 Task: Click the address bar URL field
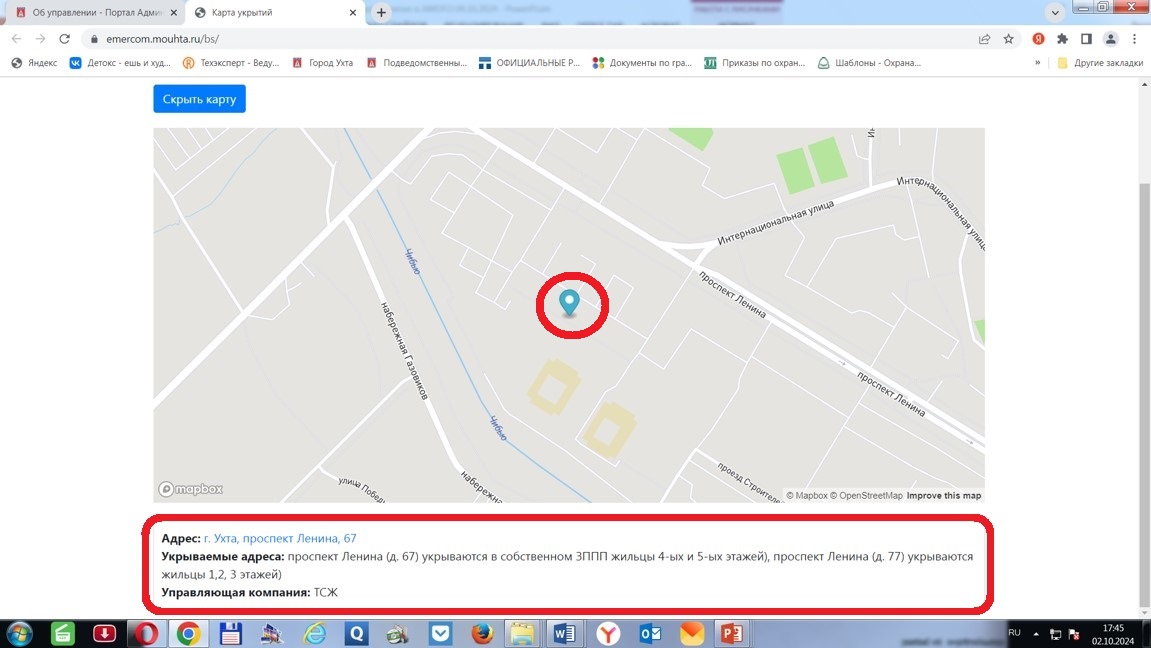(529, 39)
